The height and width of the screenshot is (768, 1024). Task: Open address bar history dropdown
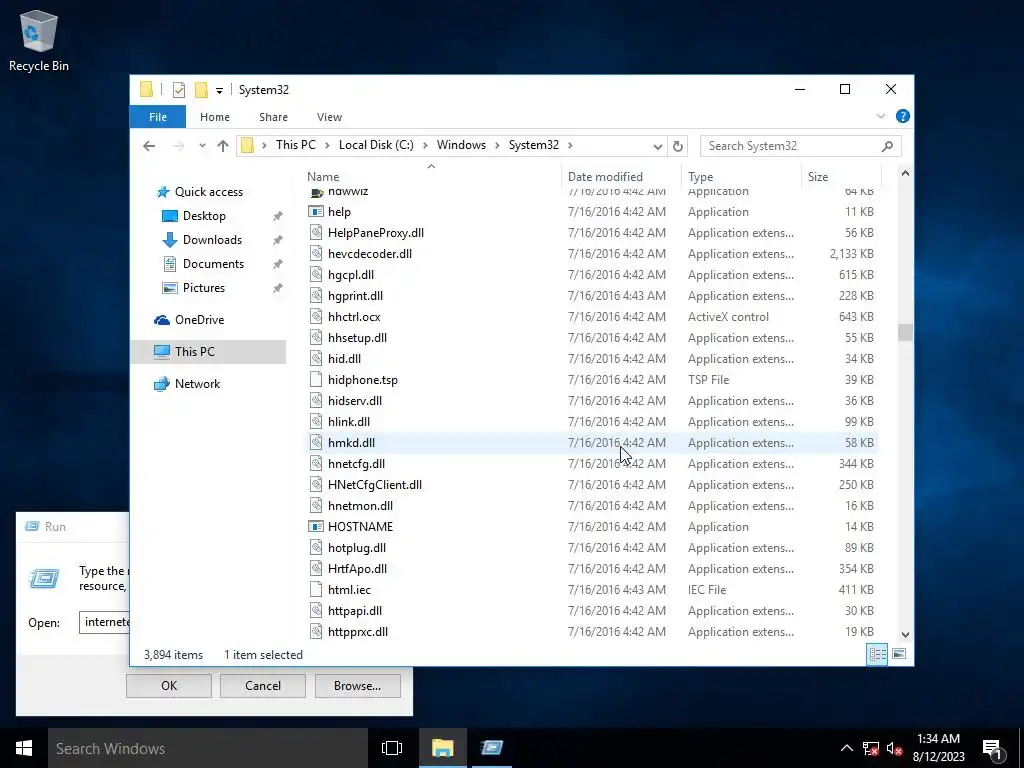658,146
